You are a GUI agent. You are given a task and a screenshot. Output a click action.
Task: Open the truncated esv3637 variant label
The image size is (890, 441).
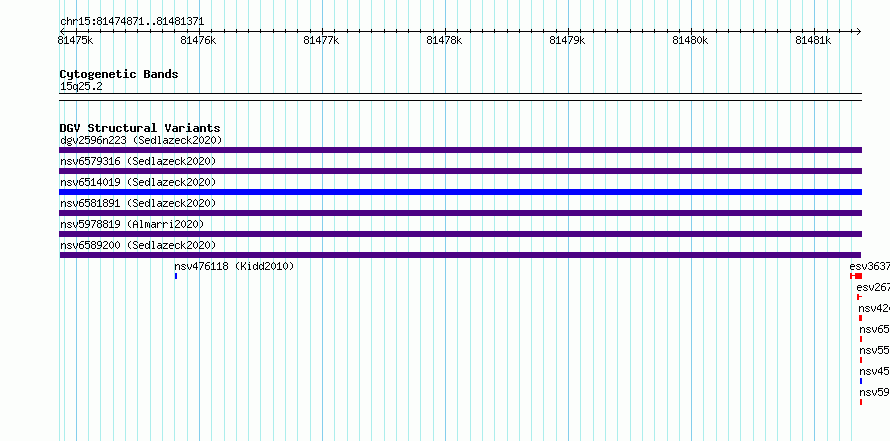pos(870,266)
